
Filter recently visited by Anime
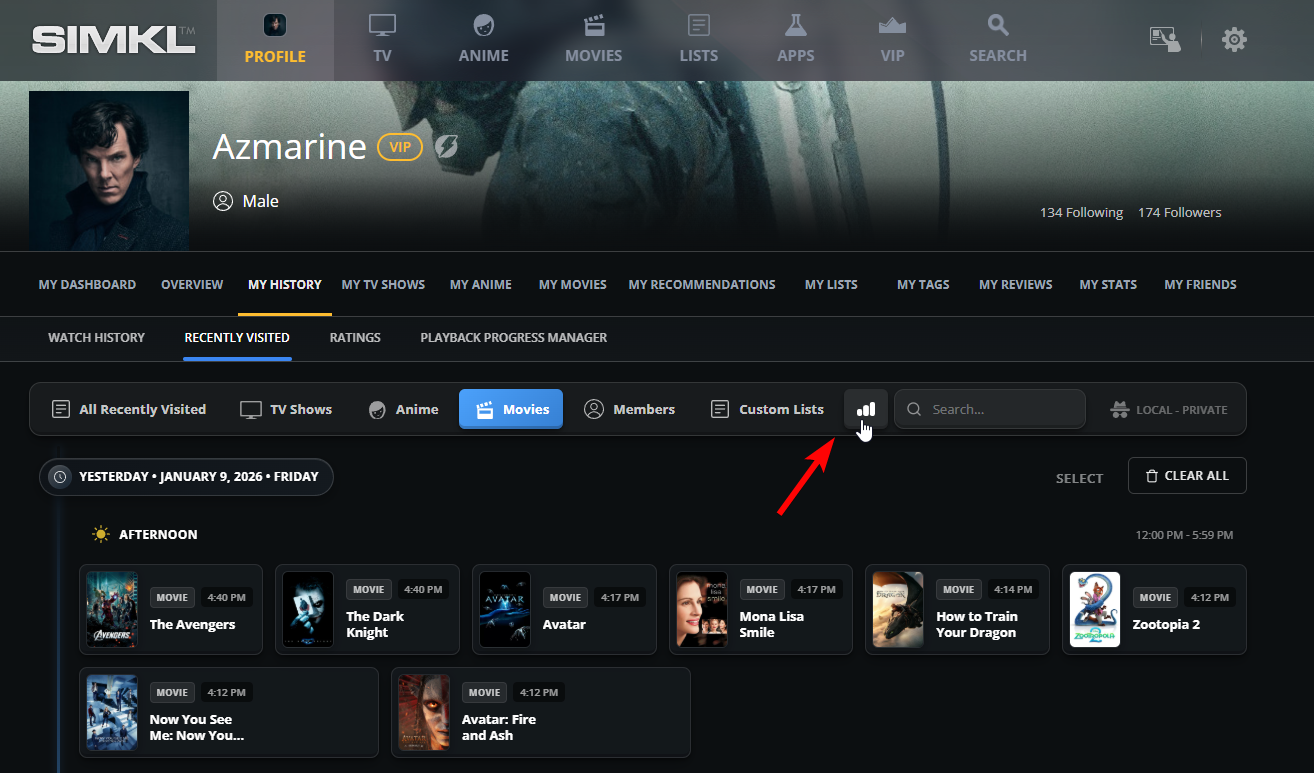pyautogui.click(x=404, y=409)
